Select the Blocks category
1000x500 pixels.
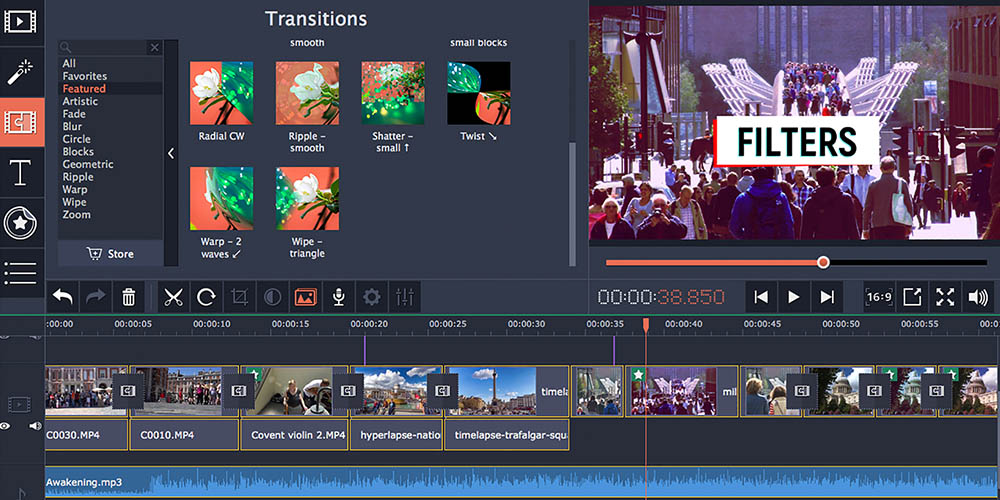click(x=78, y=152)
